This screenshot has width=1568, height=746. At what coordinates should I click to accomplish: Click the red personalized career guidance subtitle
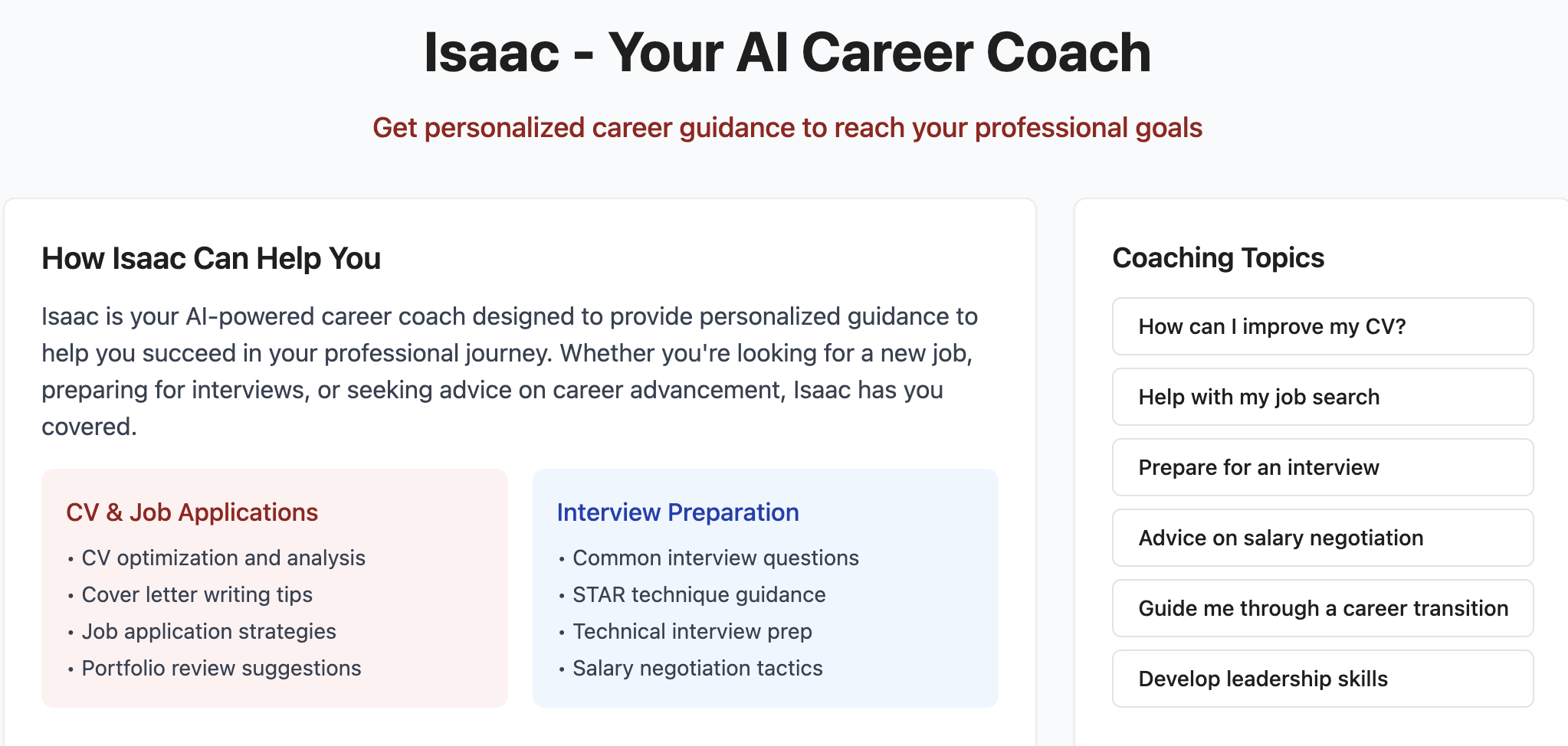click(x=787, y=127)
